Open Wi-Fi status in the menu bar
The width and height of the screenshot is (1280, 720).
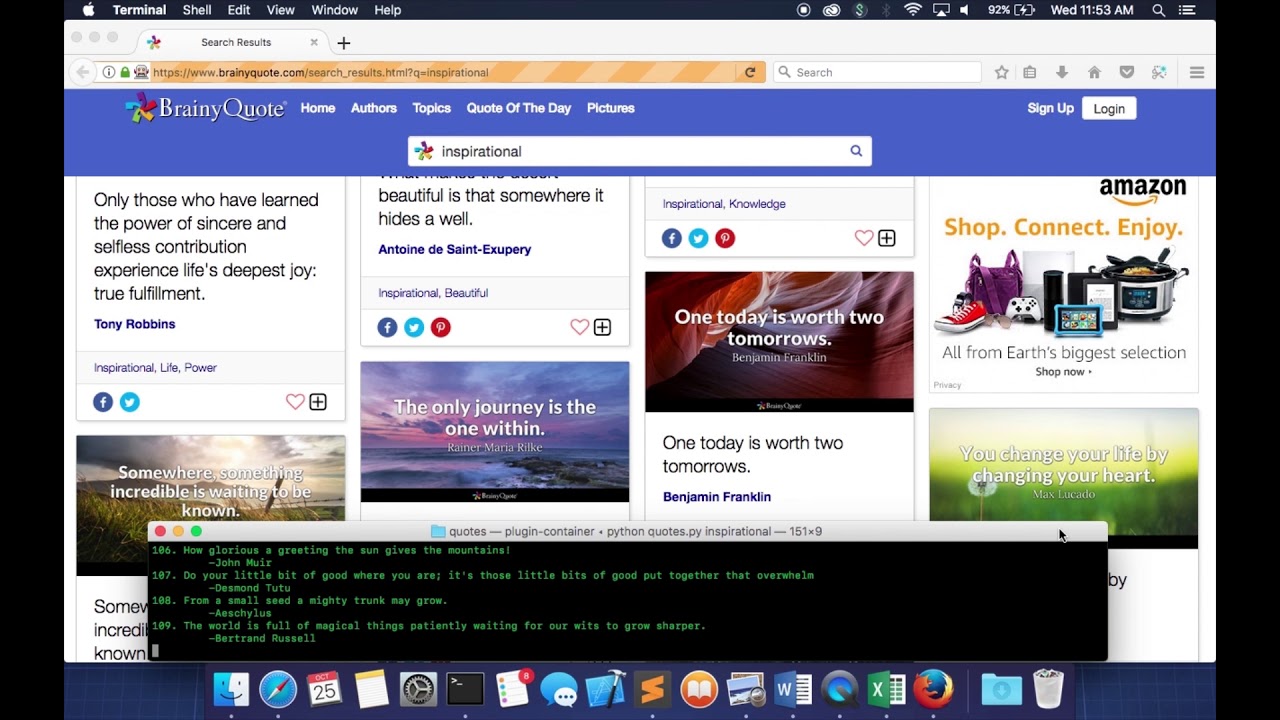[912, 10]
